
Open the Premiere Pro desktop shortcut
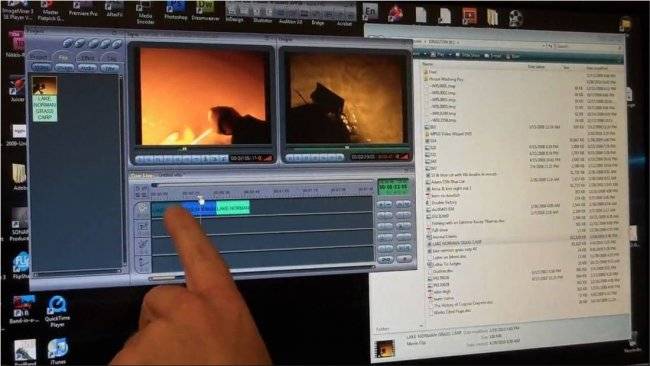click(x=83, y=8)
